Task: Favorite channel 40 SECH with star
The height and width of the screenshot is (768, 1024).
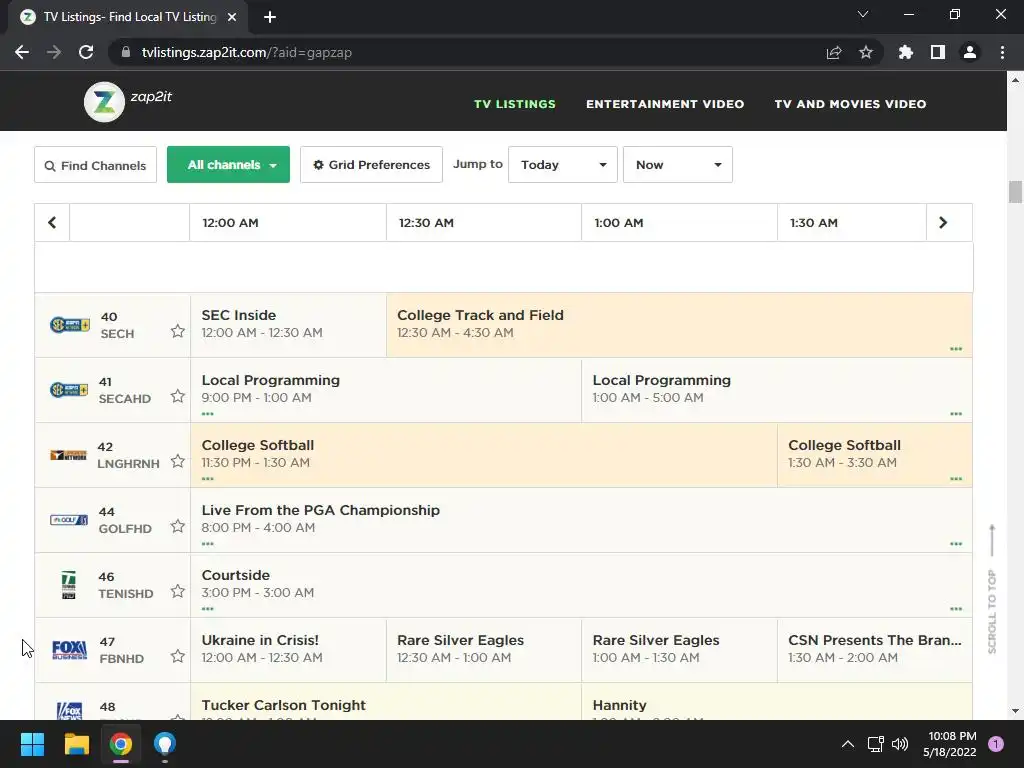Action: point(178,331)
